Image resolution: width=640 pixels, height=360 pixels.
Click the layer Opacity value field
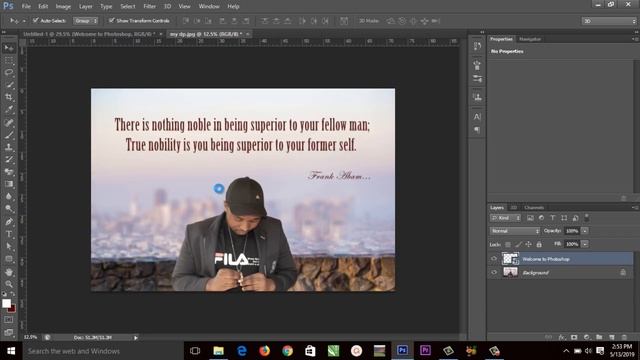coord(572,231)
